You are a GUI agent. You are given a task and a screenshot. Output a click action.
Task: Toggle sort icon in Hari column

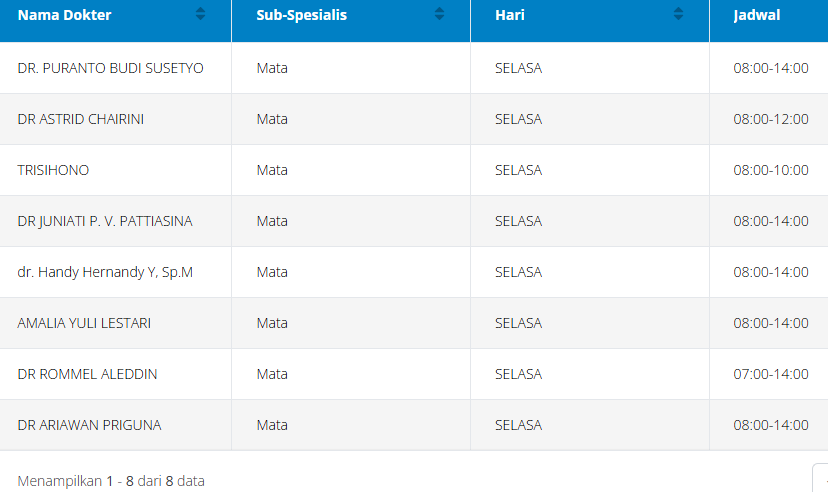tap(678, 15)
